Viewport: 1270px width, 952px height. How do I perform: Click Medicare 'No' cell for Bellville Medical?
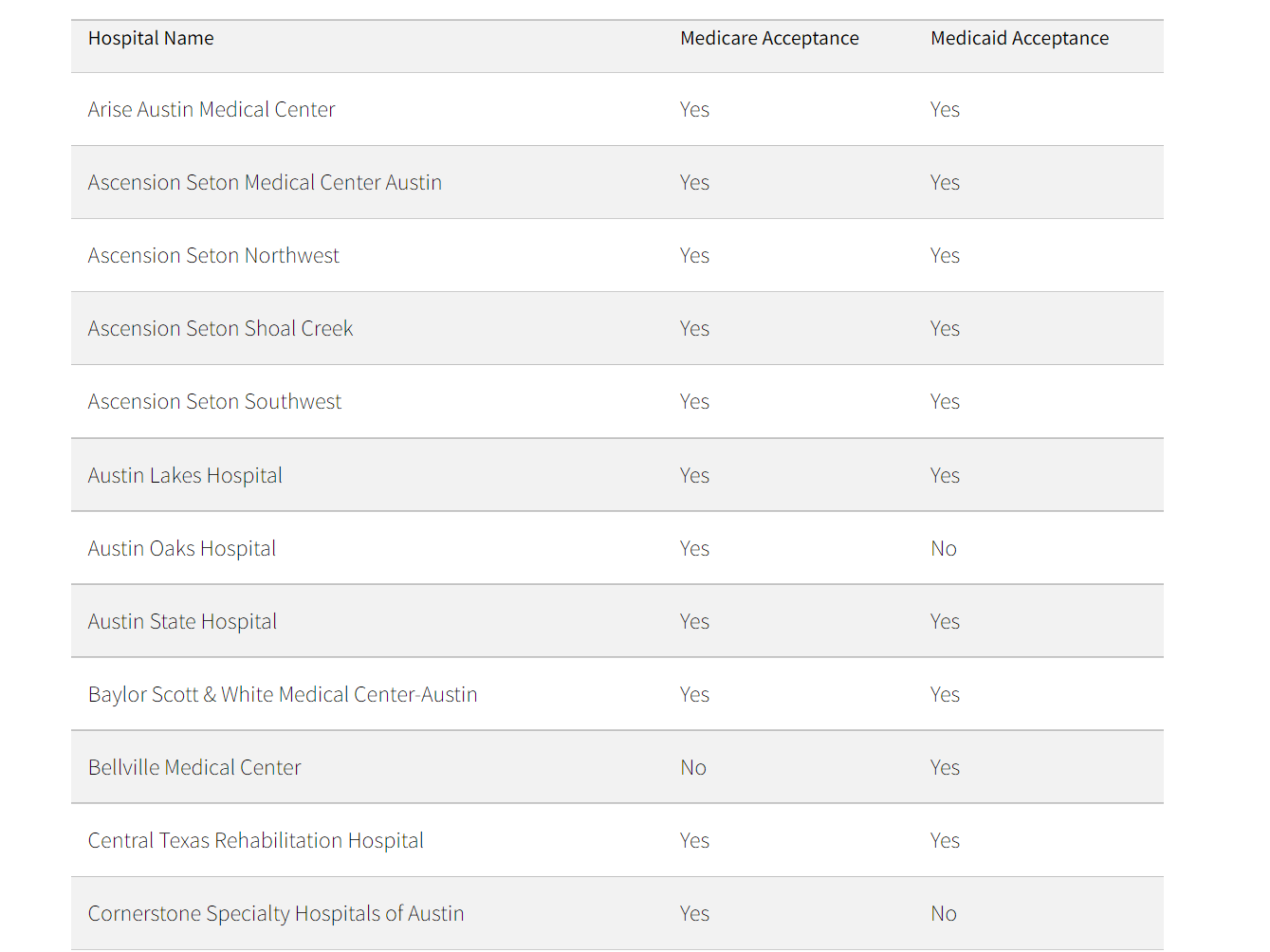[x=693, y=768]
